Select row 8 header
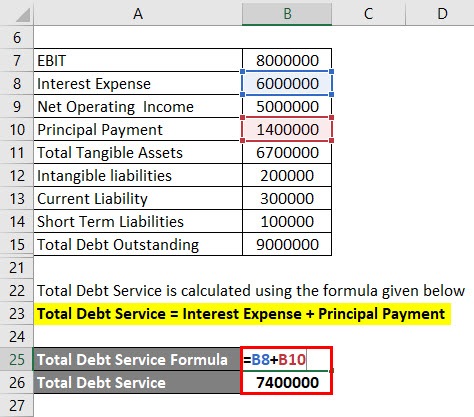Viewport: 474px width, 417px height. 17,83
